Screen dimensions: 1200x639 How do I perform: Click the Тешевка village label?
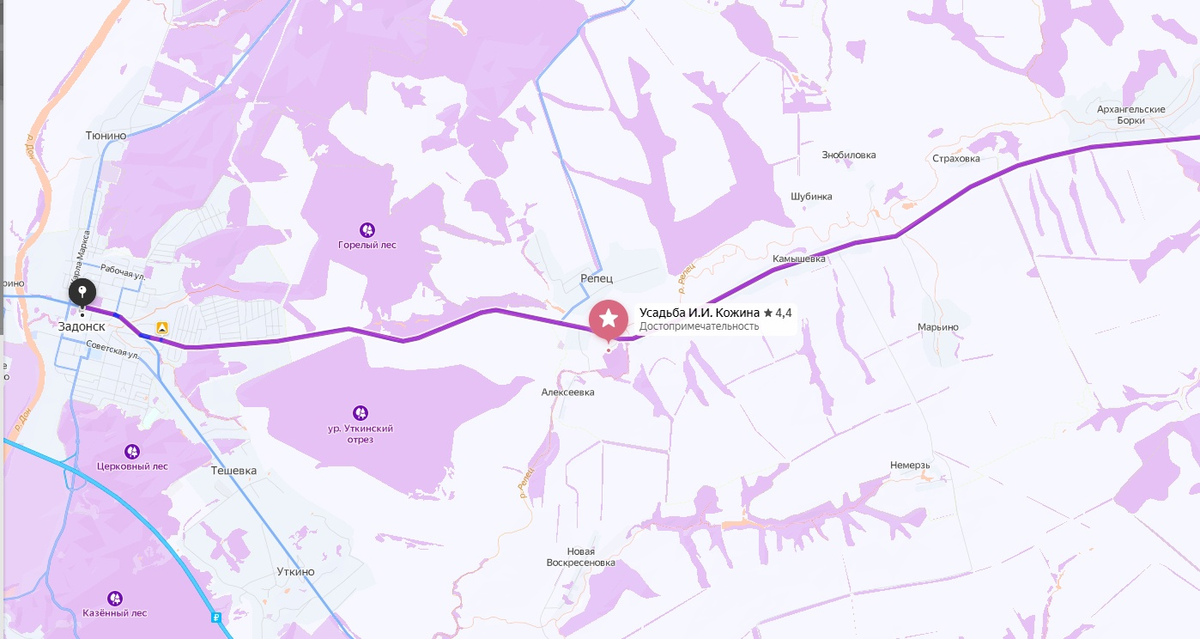point(234,470)
